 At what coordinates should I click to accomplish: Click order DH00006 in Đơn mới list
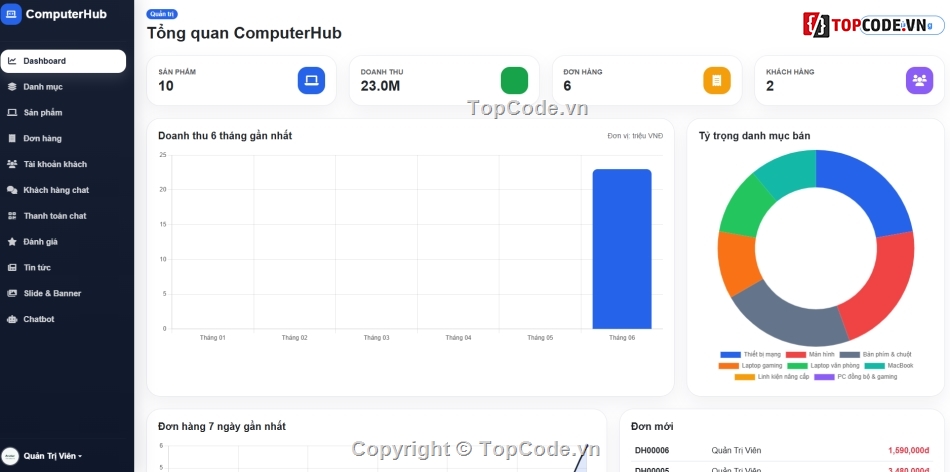pos(652,451)
